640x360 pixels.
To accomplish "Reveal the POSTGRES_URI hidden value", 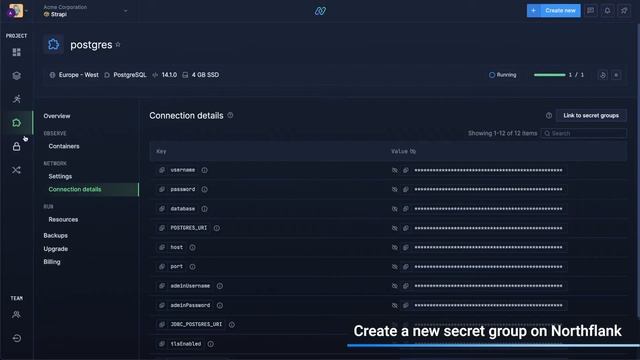I will (395, 228).
